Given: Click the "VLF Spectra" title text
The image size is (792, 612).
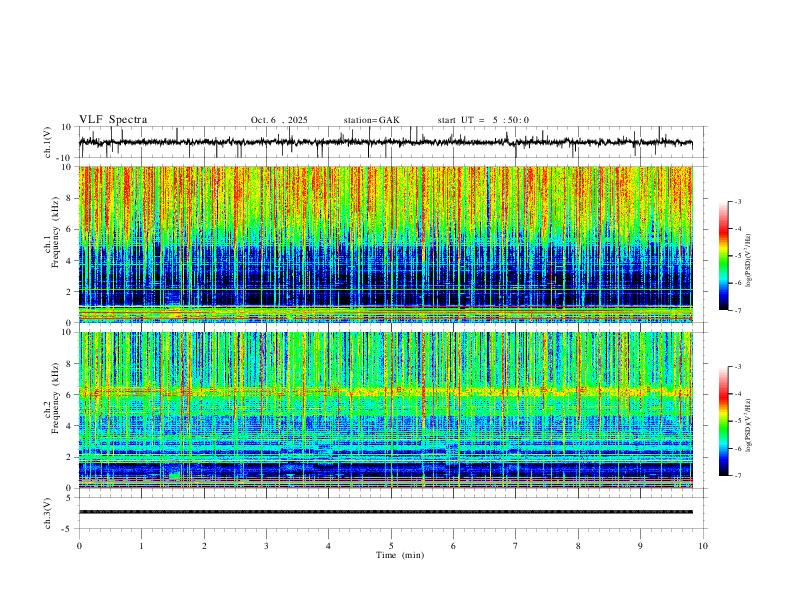Looking at the screenshot, I should (x=113, y=119).
